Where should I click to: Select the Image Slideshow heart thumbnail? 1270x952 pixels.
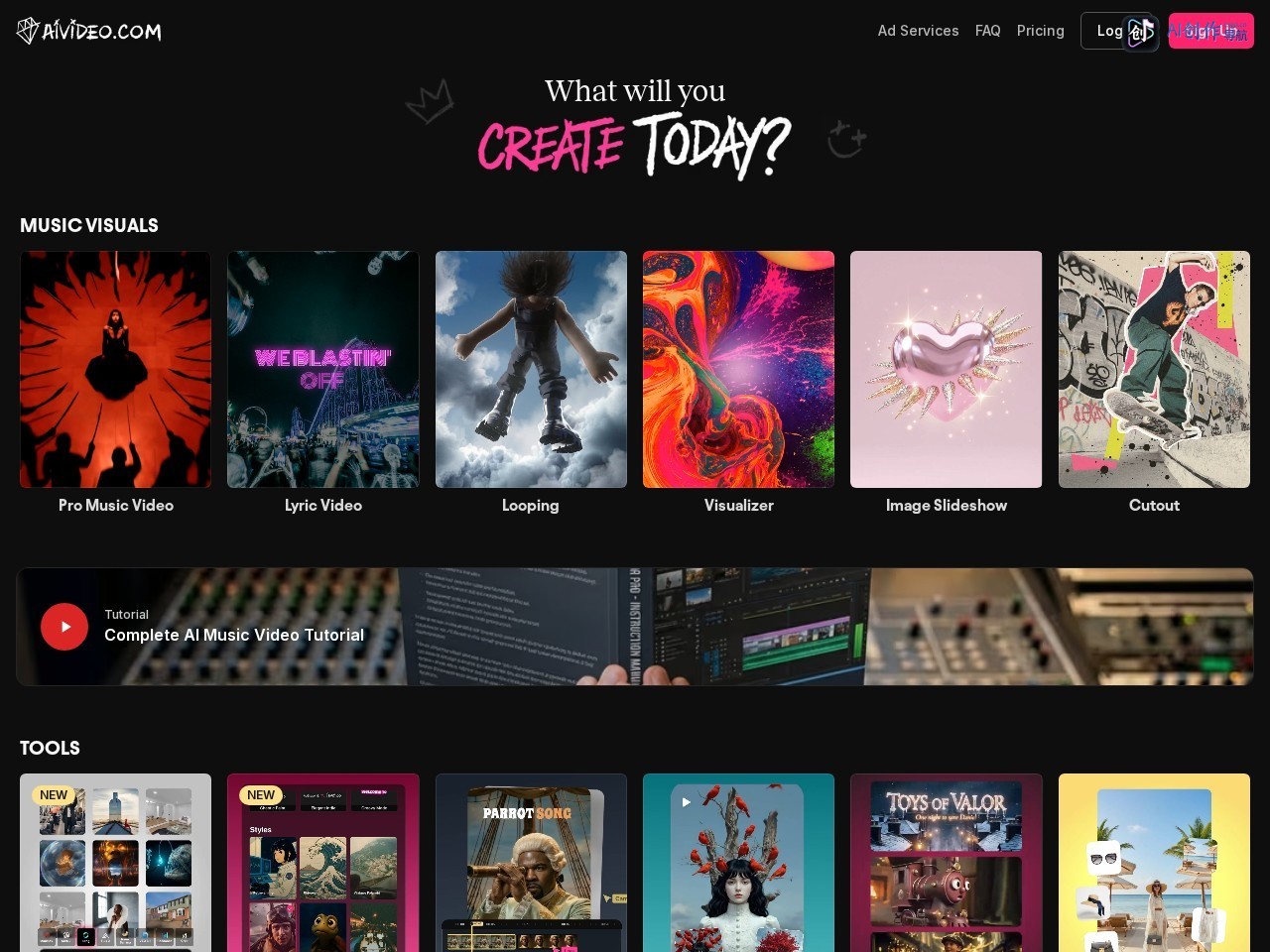click(946, 369)
